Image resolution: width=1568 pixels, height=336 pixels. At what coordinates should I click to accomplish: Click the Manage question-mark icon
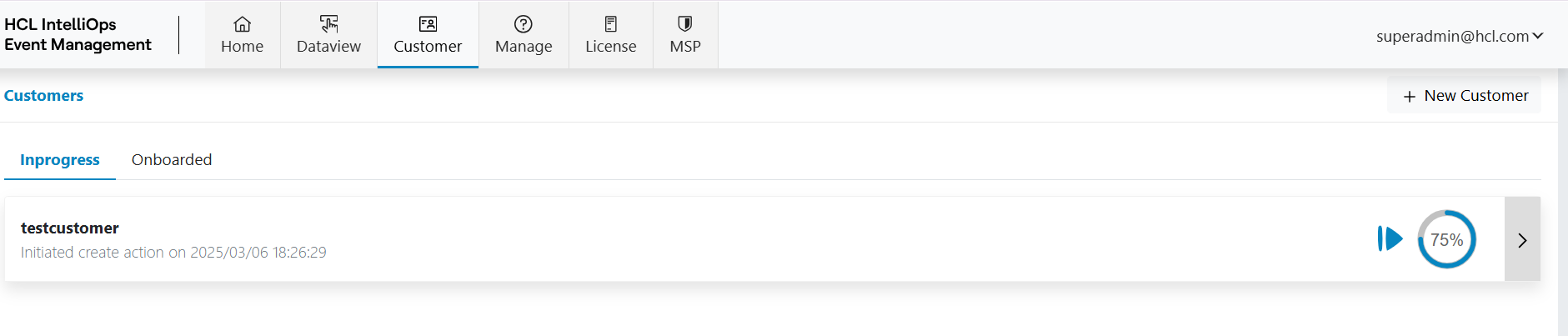click(524, 24)
